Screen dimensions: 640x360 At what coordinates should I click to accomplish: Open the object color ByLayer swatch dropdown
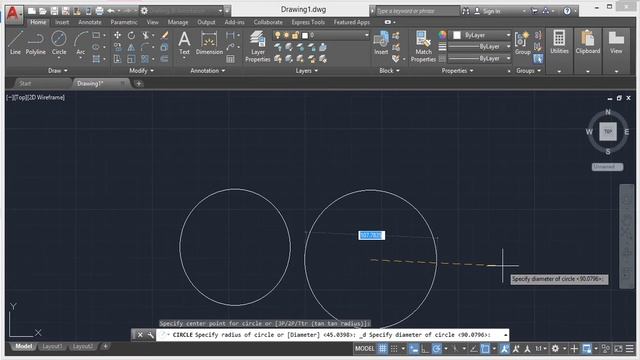pyautogui.click(x=479, y=36)
